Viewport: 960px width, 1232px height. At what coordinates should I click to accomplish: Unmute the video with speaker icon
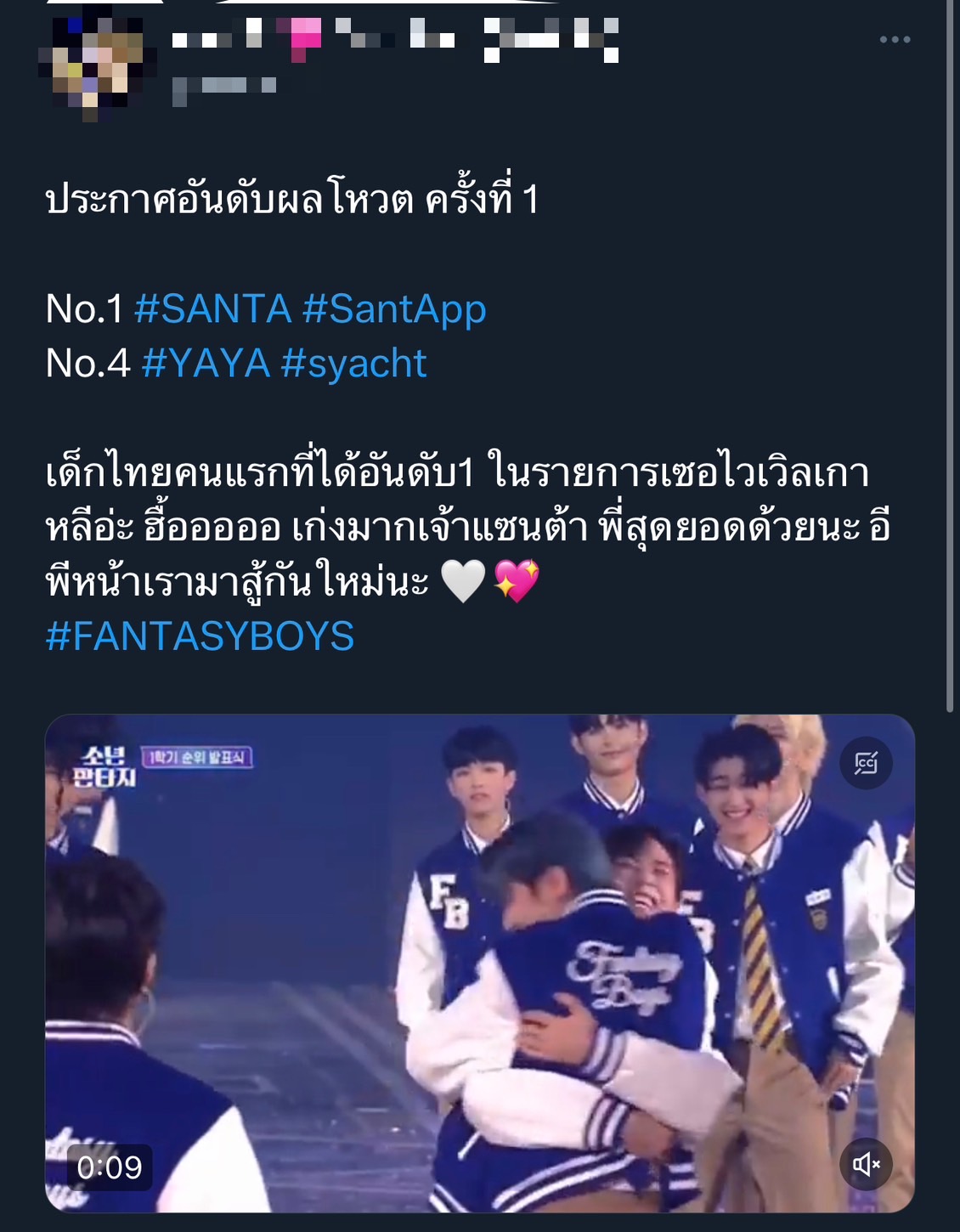(866, 1163)
